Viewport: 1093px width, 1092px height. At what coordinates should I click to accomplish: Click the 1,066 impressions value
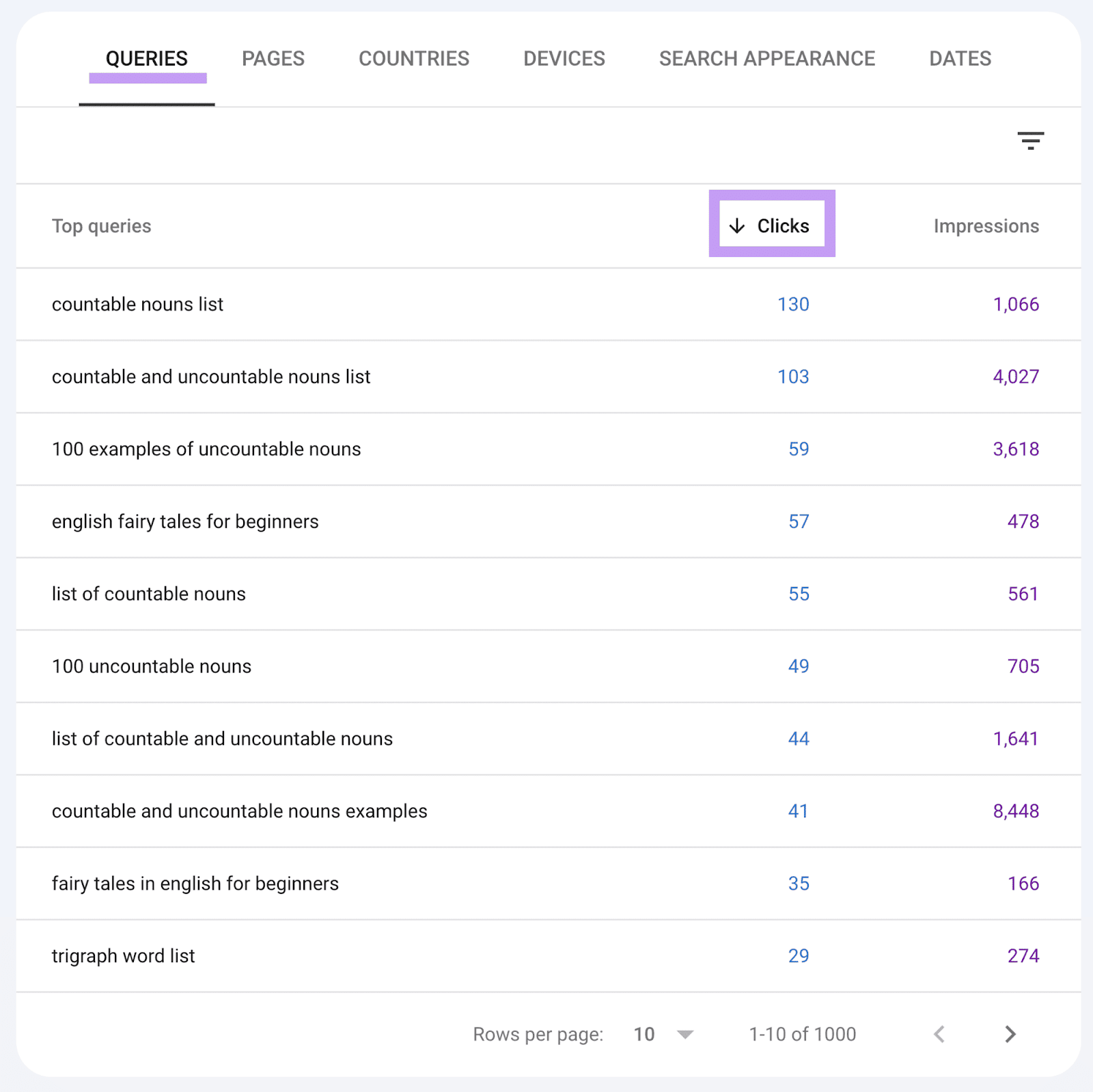[x=1016, y=305]
